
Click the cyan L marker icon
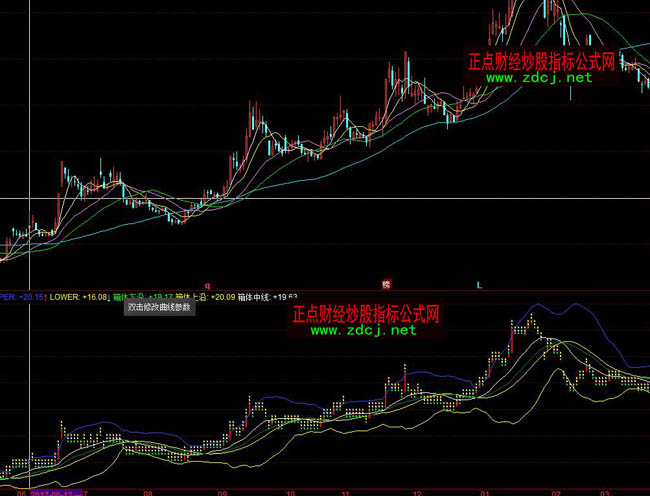pos(478,285)
